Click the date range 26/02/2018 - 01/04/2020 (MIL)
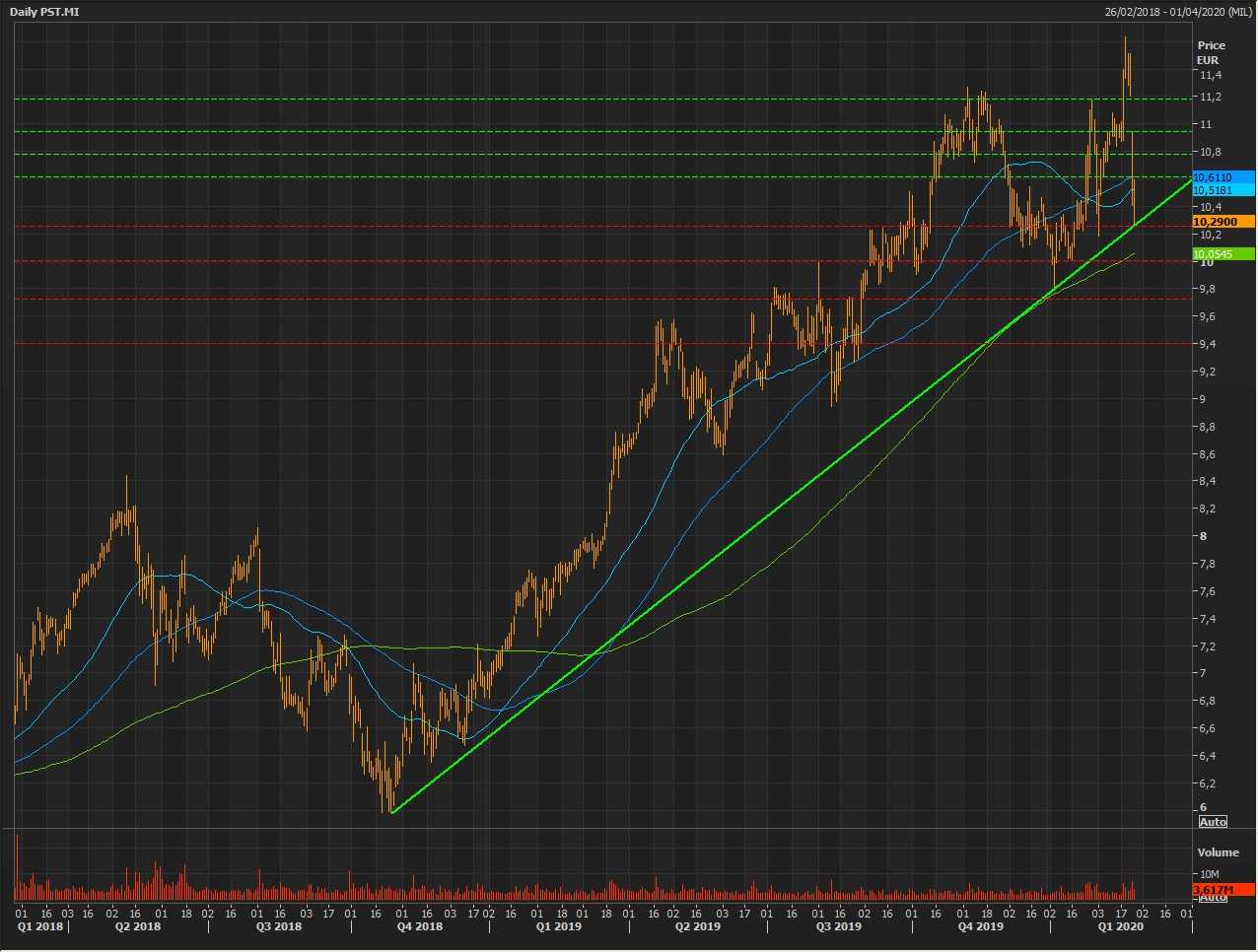This screenshot has width=1258, height=952. [1177, 12]
